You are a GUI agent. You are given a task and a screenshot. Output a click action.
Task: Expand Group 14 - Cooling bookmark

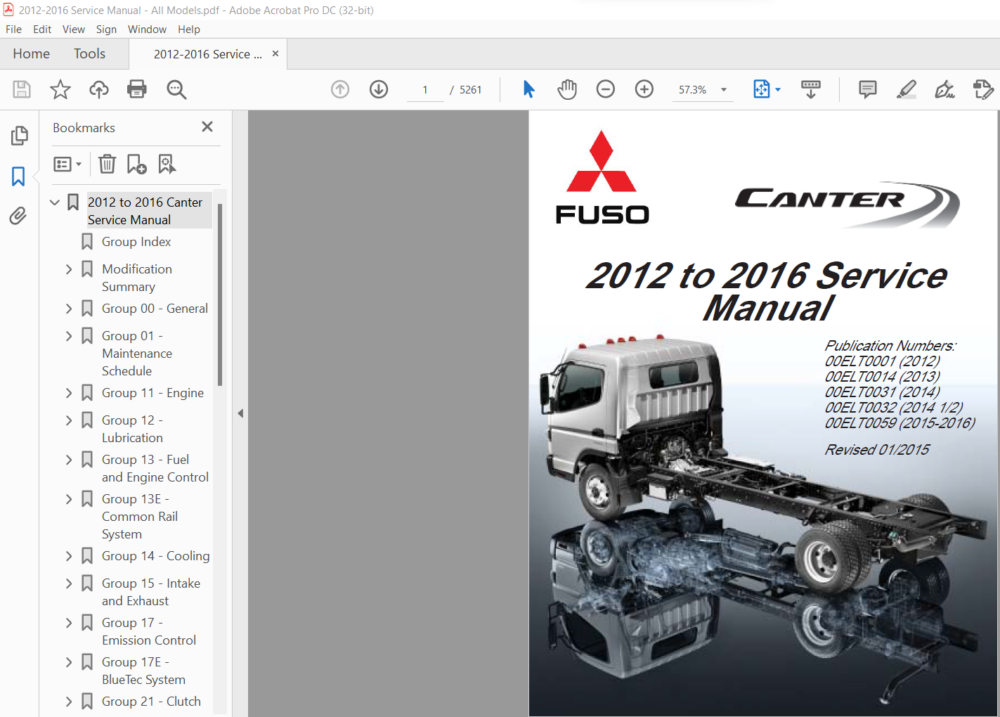pos(69,556)
